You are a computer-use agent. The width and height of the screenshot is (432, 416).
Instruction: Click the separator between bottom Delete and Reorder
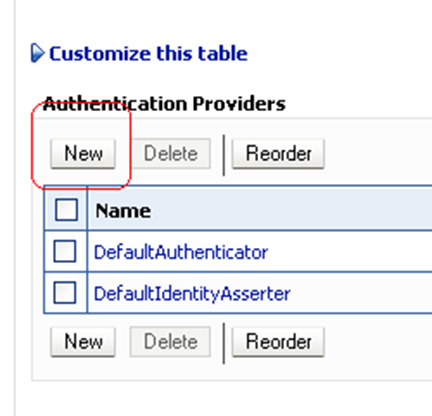[224, 343]
